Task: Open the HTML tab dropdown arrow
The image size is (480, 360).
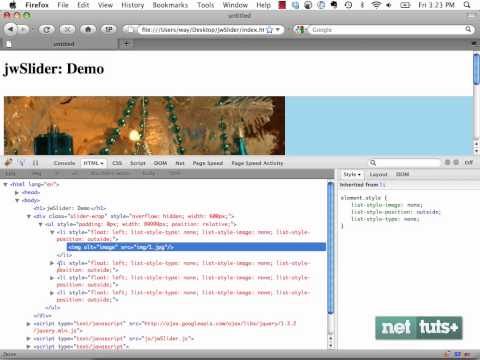Action: click(x=102, y=163)
